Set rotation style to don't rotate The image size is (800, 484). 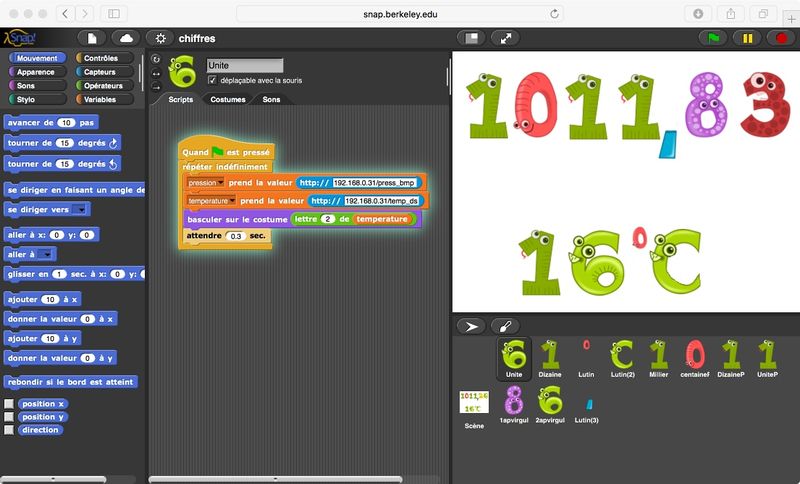point(156,87)
